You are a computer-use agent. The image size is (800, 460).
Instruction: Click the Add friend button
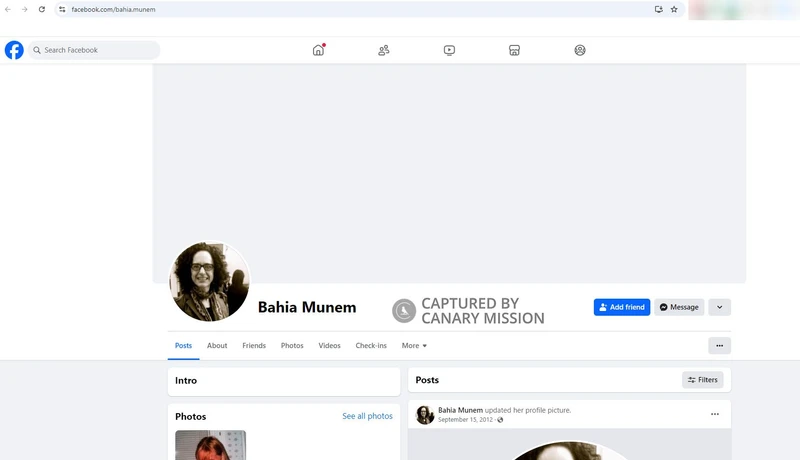point(622,307)
